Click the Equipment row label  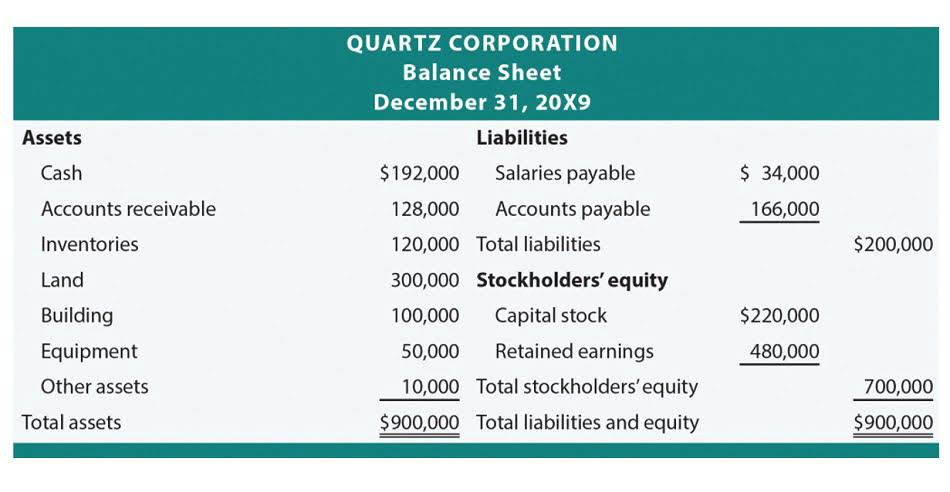tap(89, 351)
